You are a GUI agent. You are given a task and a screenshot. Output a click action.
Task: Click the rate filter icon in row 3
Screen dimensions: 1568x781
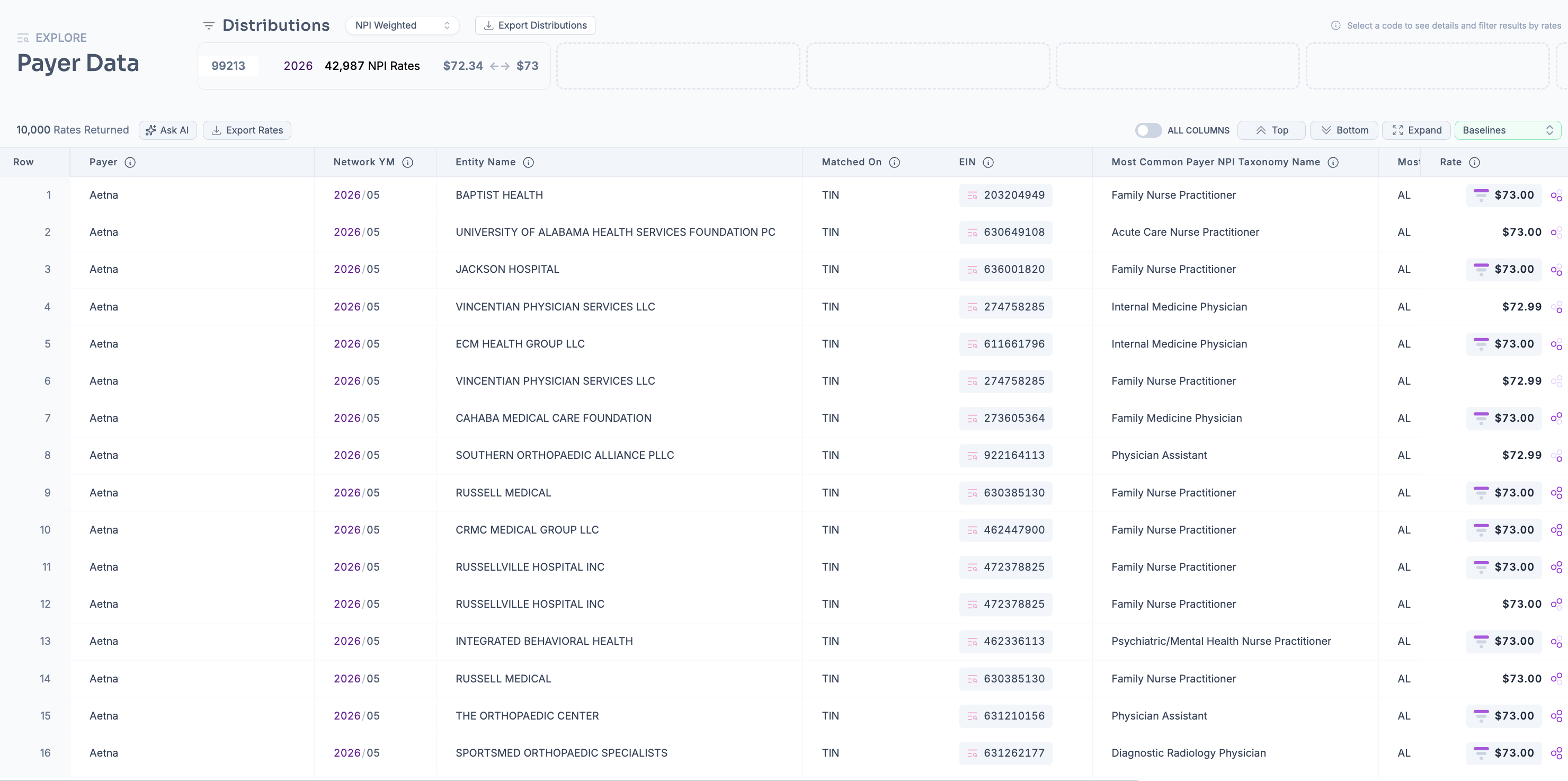coord(1481,270)
